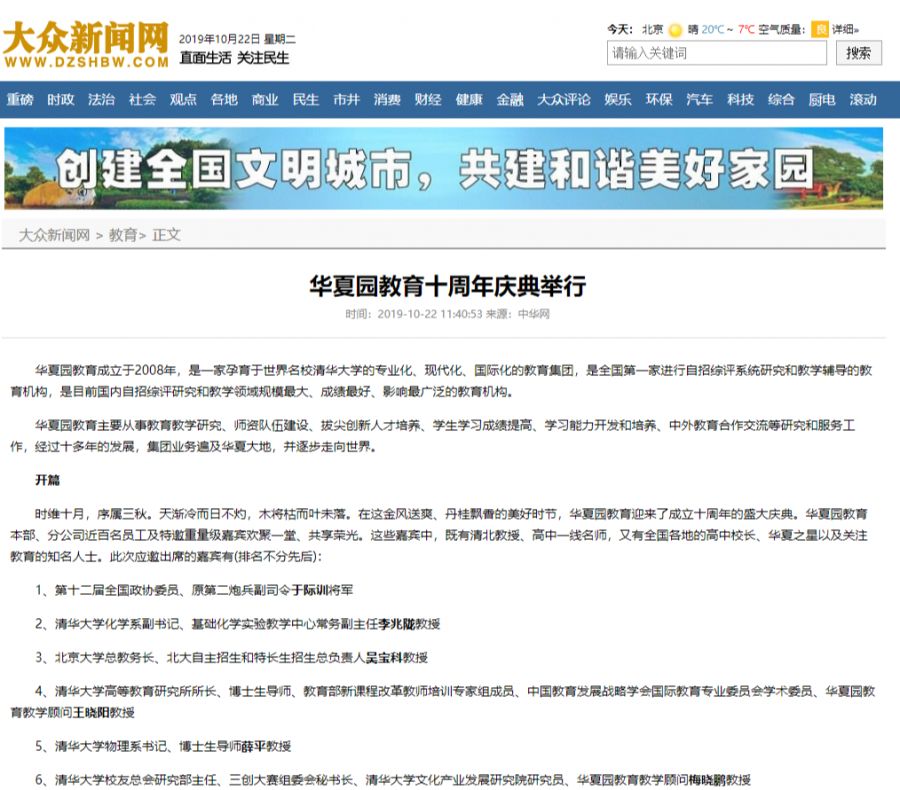This screenshot has width=900, height=790.
Task: Select 环保 in the navigation bar
Action: pyautogui.click(x=659, y=100)
